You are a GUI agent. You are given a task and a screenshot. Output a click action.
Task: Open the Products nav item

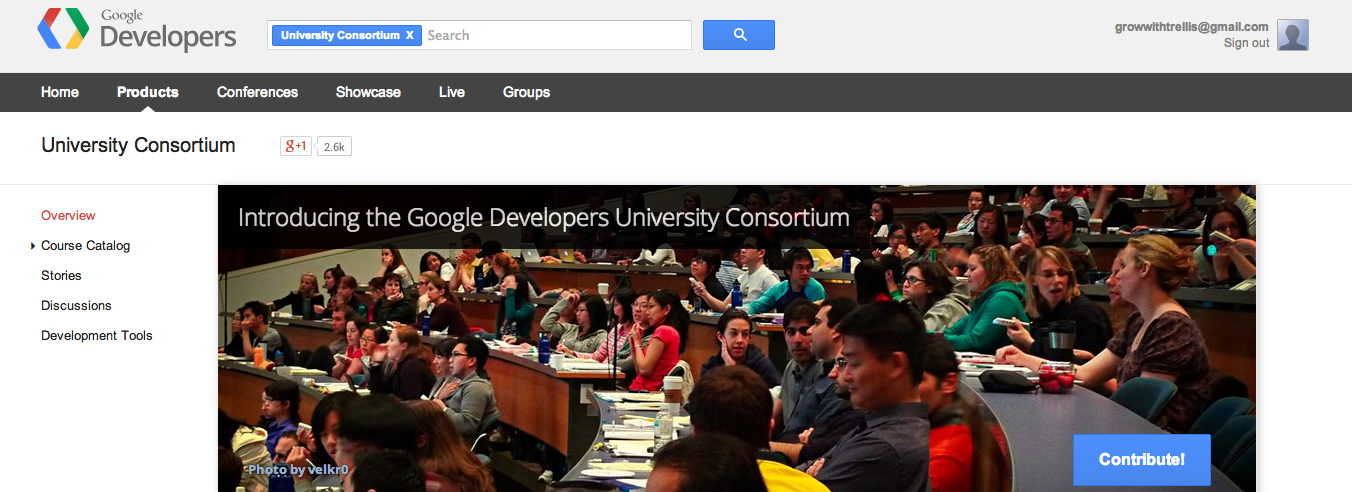click(x=148, y=92)
